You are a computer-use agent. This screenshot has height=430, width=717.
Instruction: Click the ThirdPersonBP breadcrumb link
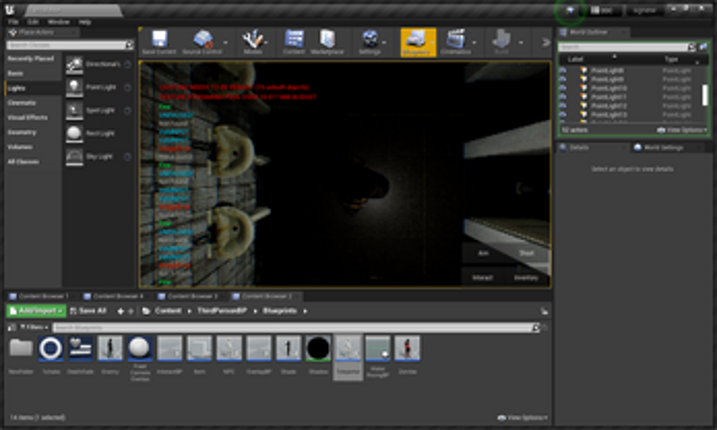(x=222, y=311)
